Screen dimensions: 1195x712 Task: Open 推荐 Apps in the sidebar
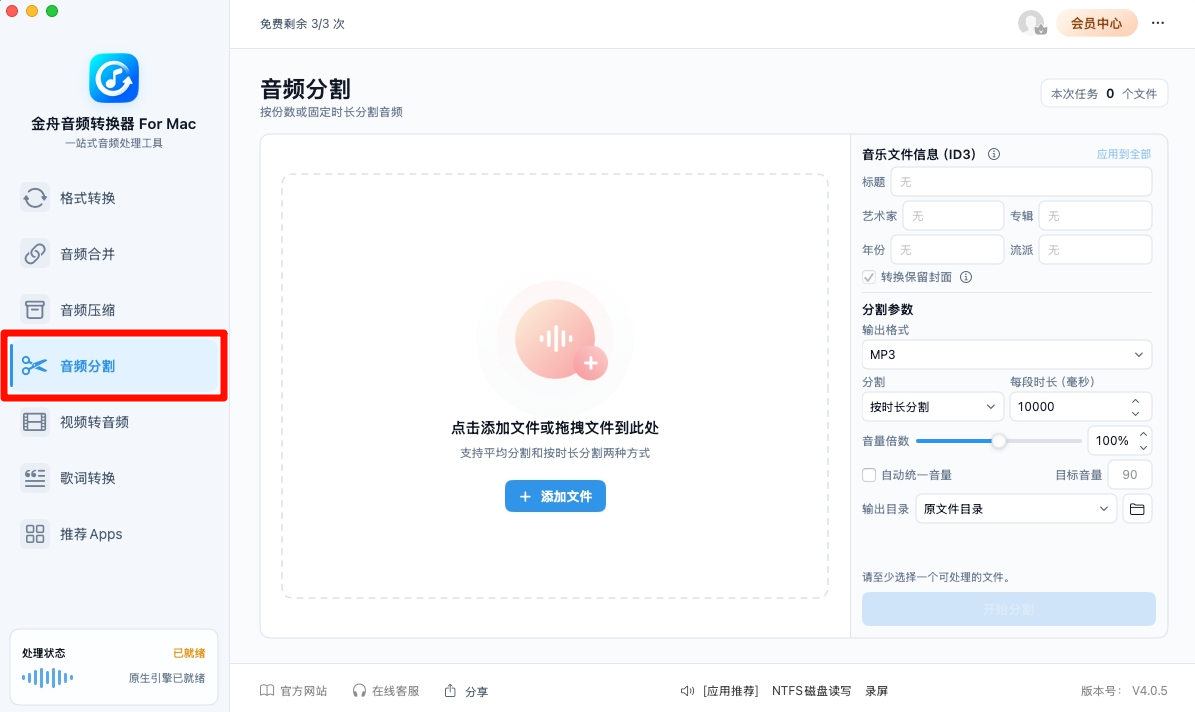(114, 534)
